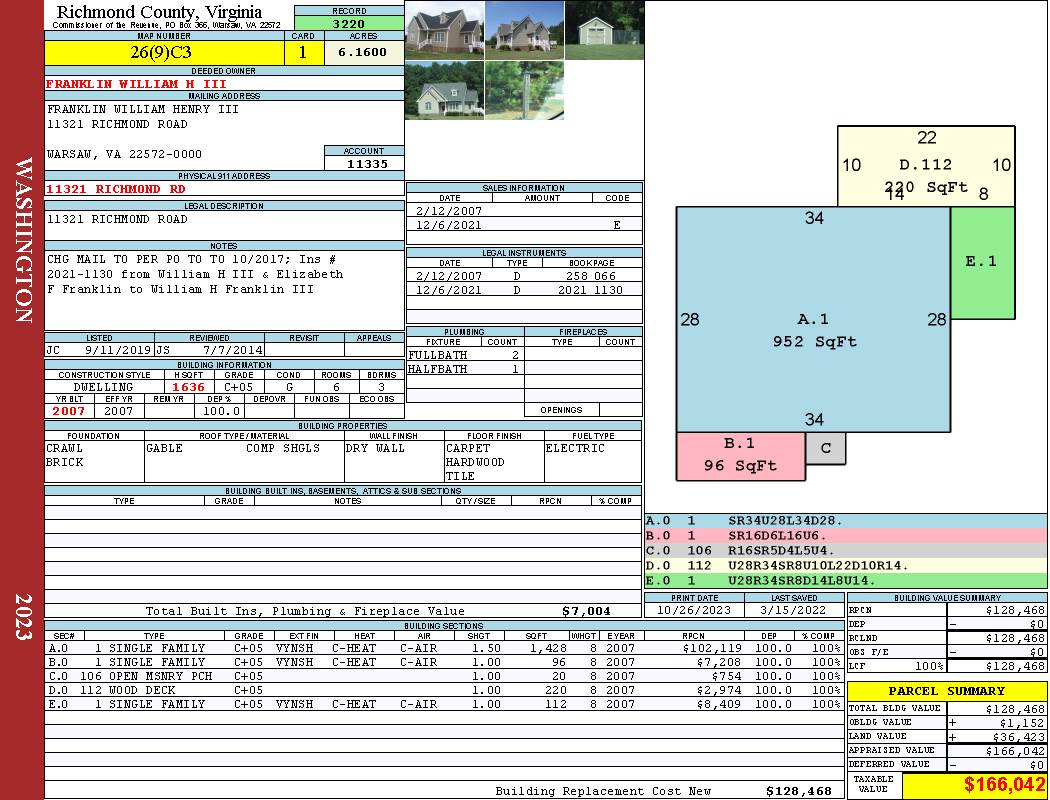The height and width of the screenshot is (800, 1050).
Task: Click the B.0 sketch code row SR16D6L16U6
Action: [x=845, y=535]
